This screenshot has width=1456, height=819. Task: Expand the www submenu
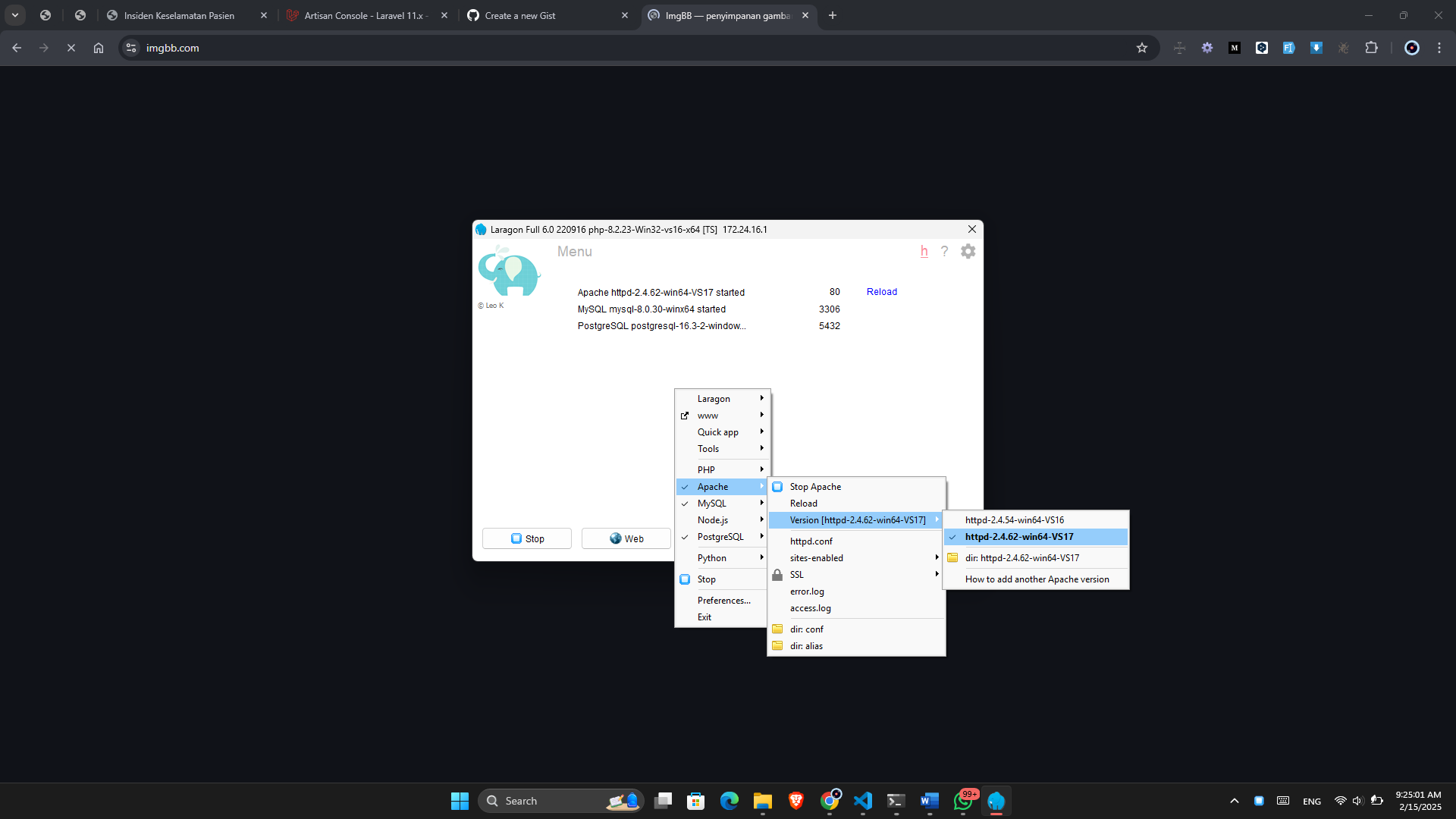tap(721, 416)
